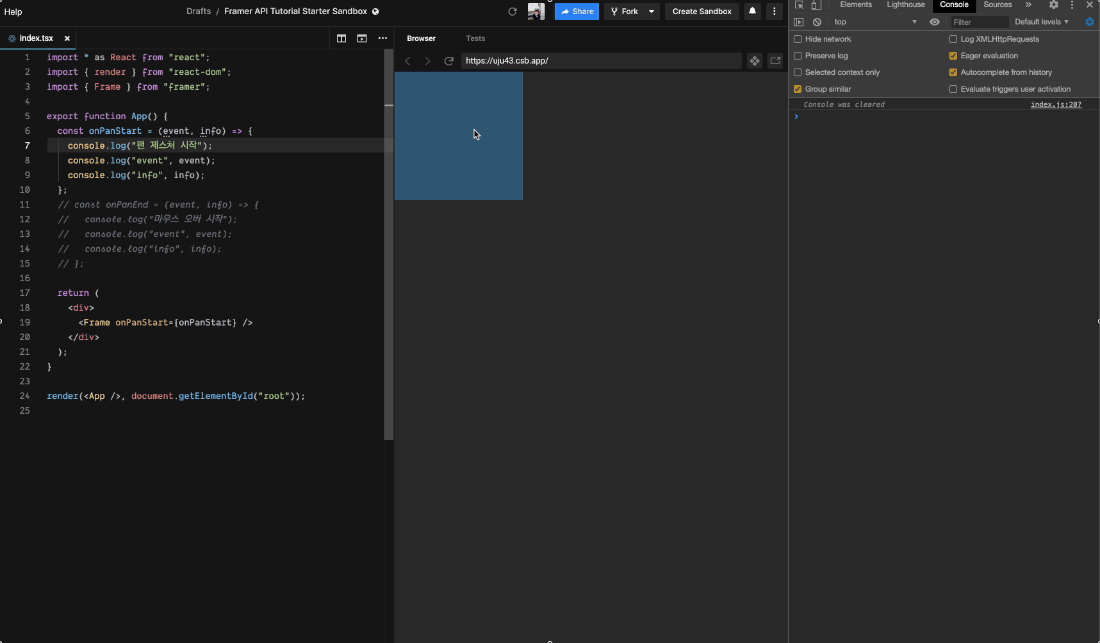Screen dimensions: 1100x643
Task: Refresh the sandbox using top bar icon
Action: 512,11
